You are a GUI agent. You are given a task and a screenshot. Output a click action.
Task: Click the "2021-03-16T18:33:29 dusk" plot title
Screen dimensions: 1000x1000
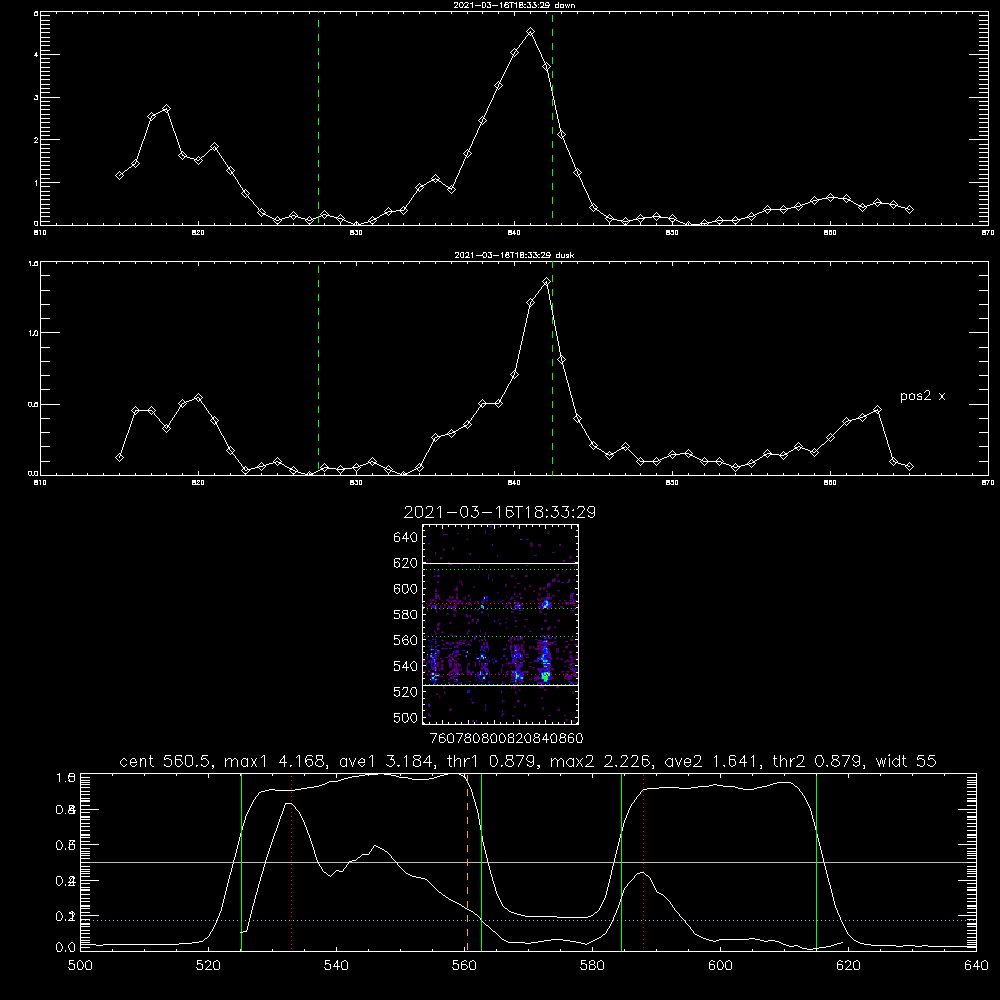(x=514, y=255)
